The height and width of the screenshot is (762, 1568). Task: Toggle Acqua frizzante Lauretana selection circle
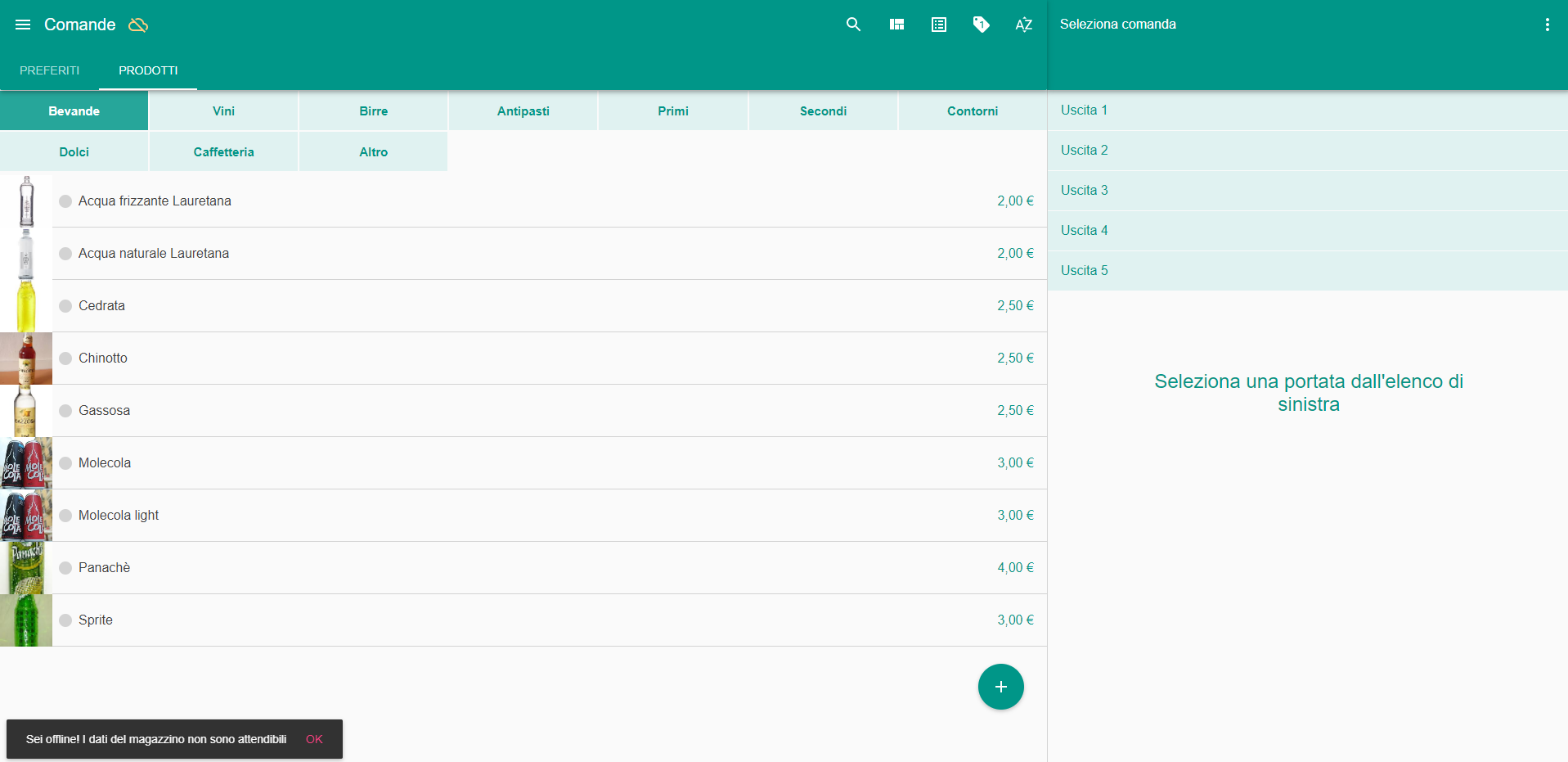tap(65, 201)
